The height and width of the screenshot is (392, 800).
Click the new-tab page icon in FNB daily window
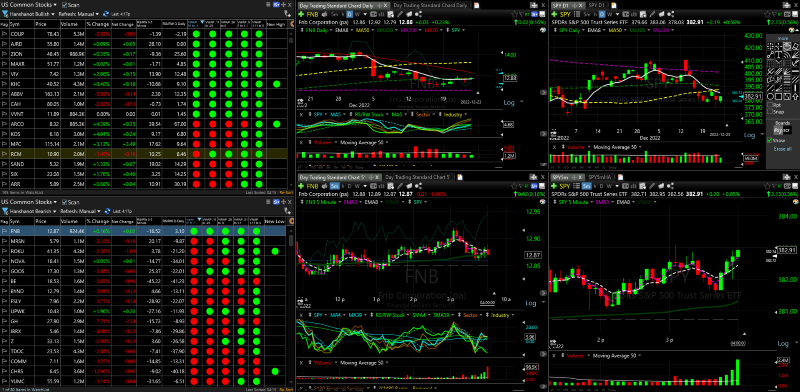[x=476, y=5]
